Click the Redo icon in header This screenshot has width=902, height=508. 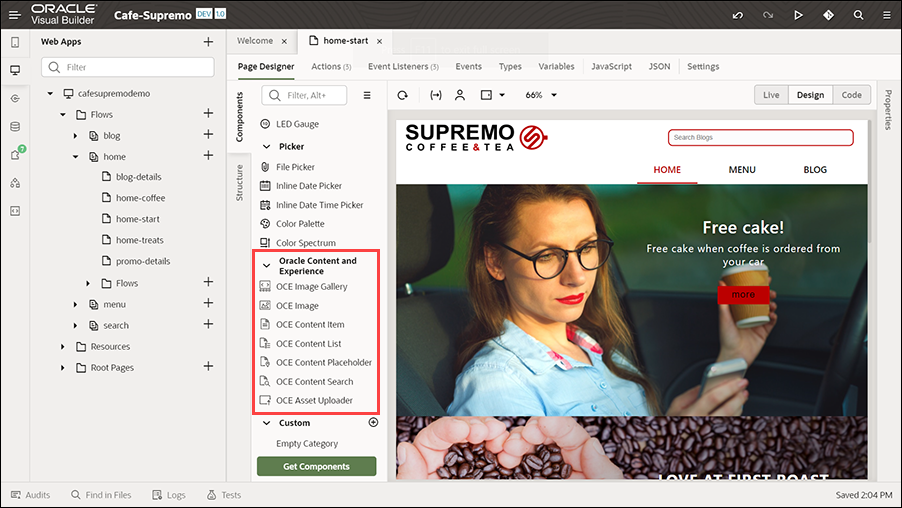click(768, 15)
